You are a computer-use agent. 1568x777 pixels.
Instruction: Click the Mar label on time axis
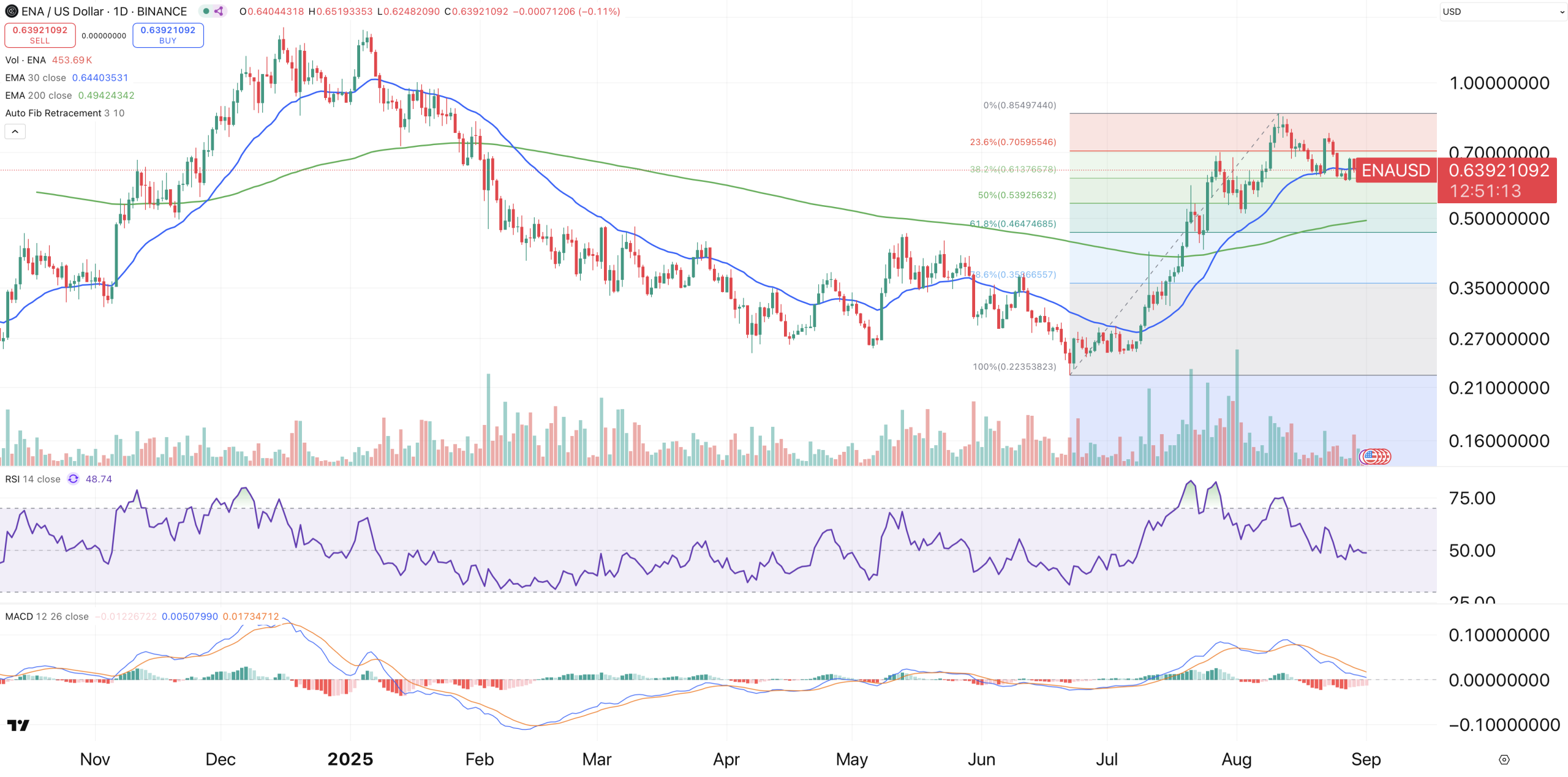[x=597, y=759]
